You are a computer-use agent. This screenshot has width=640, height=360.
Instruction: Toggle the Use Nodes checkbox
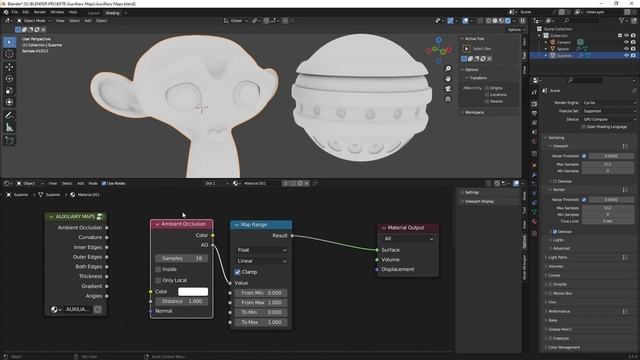click(104, 184)
